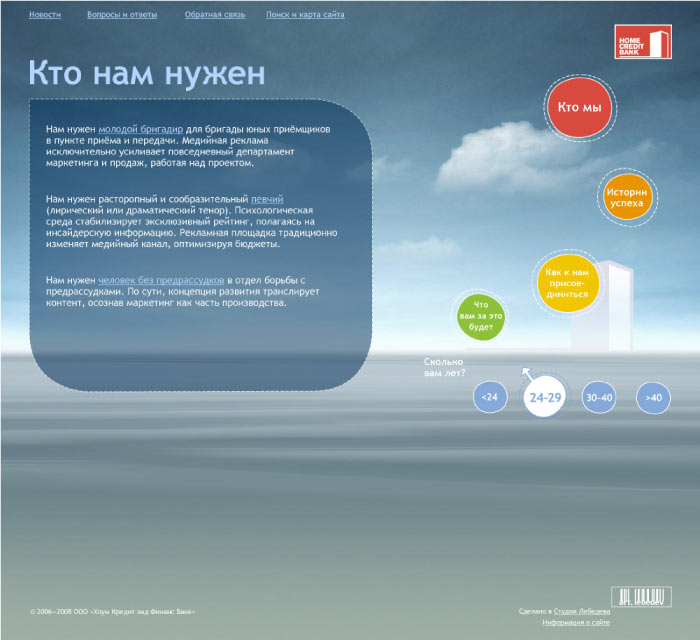Choose the '>40' age option

(x=654, y=397)
